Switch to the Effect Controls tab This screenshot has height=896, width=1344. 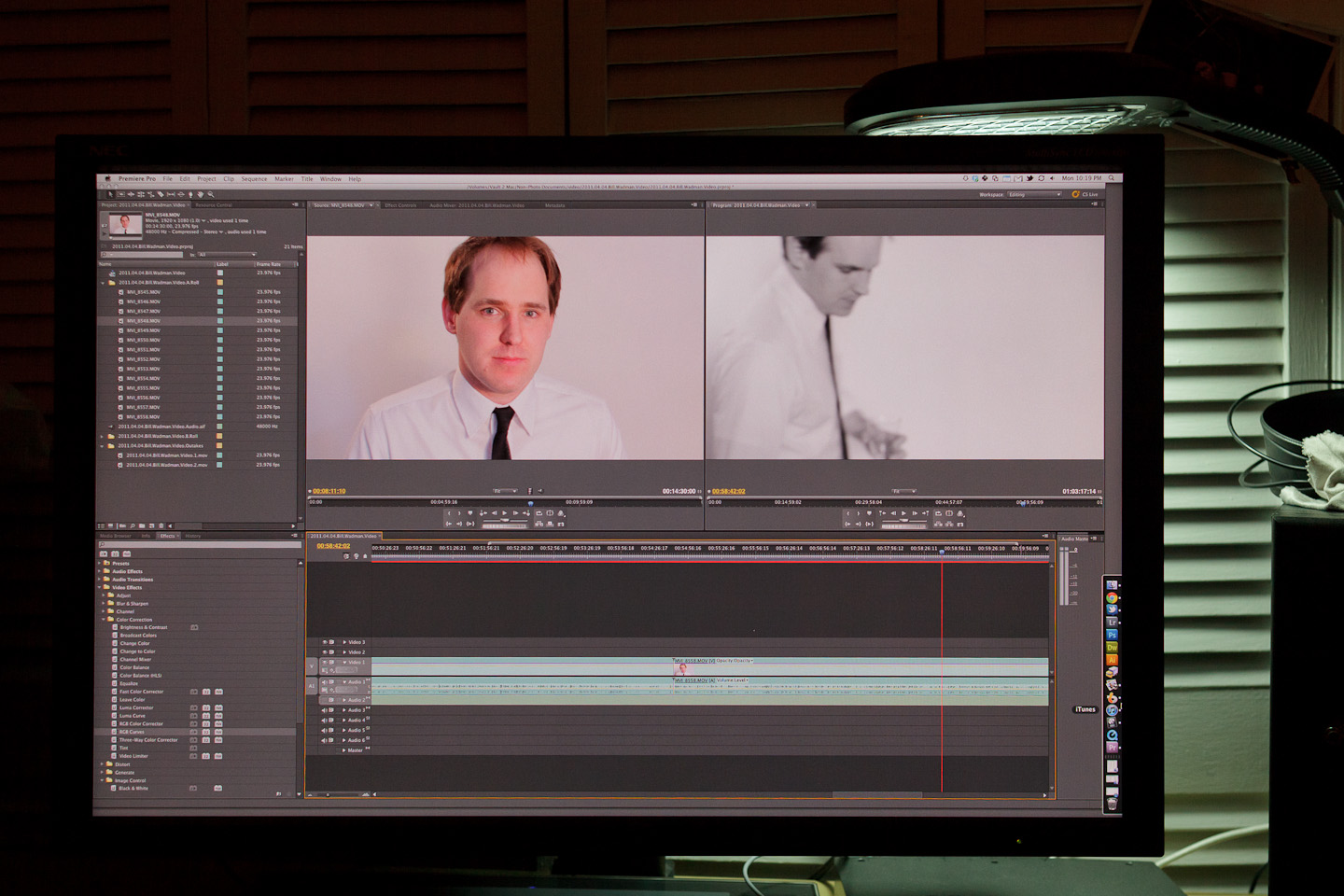point(400,205)
